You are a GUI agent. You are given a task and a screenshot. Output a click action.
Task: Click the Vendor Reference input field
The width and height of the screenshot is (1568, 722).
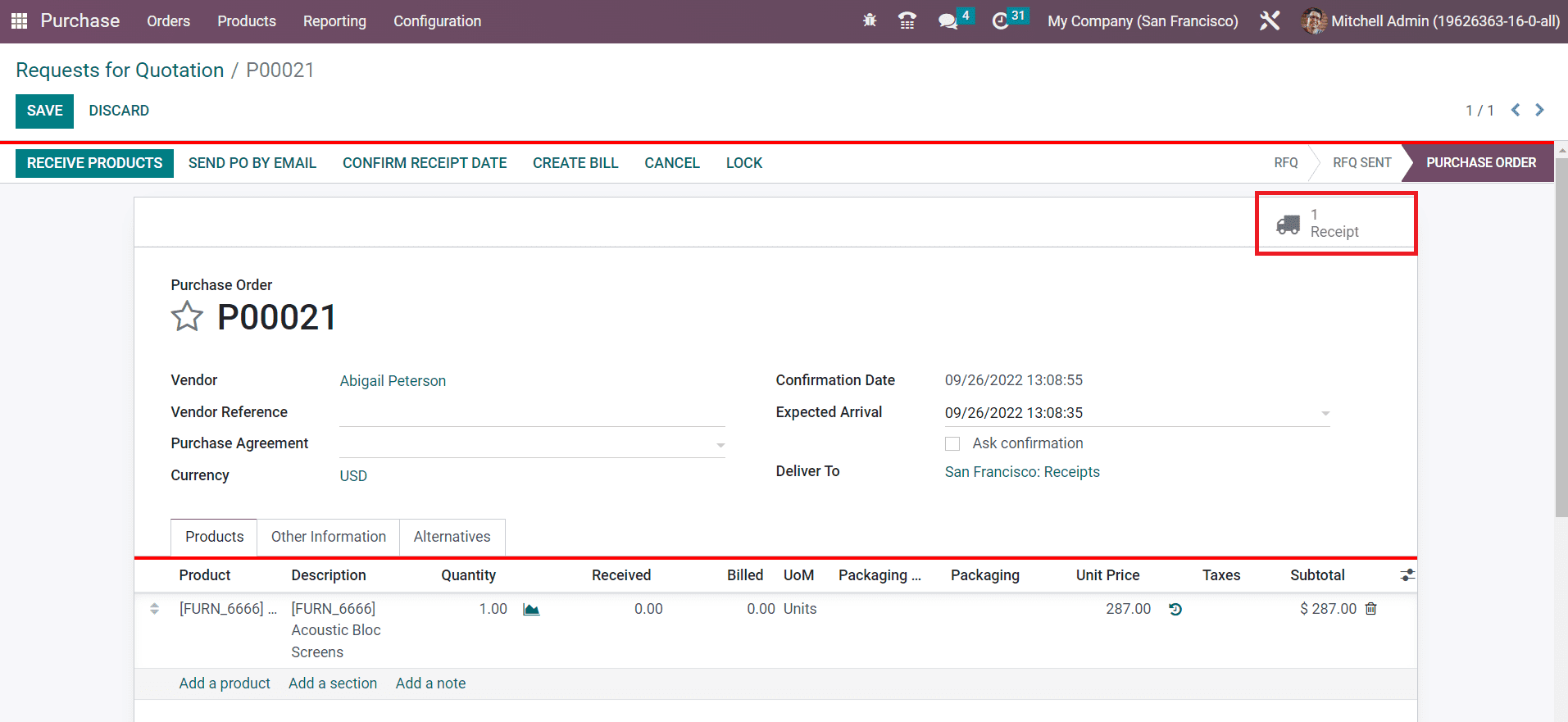[x=532, y=413]
